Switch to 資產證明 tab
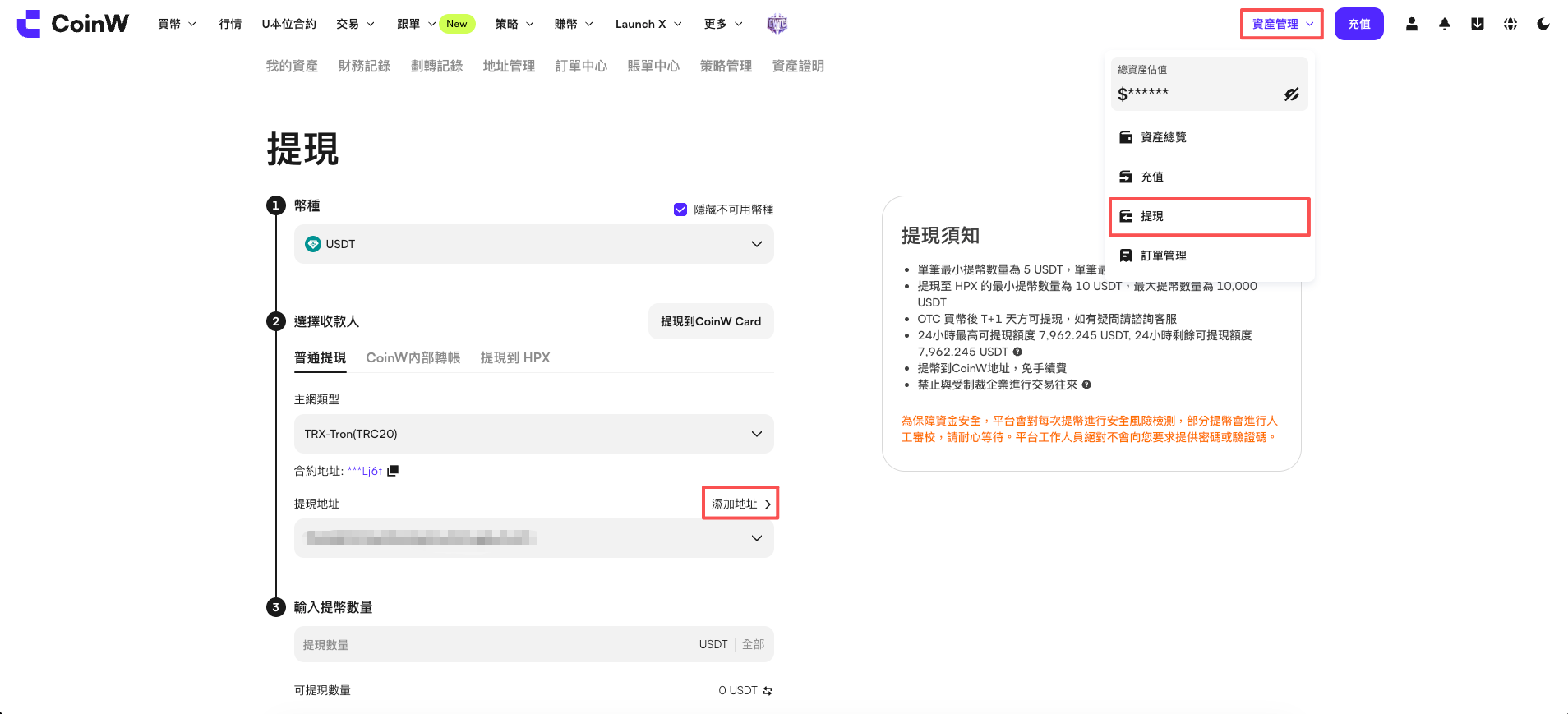The height and width of the screenshot is (714, 1568). 798,66
